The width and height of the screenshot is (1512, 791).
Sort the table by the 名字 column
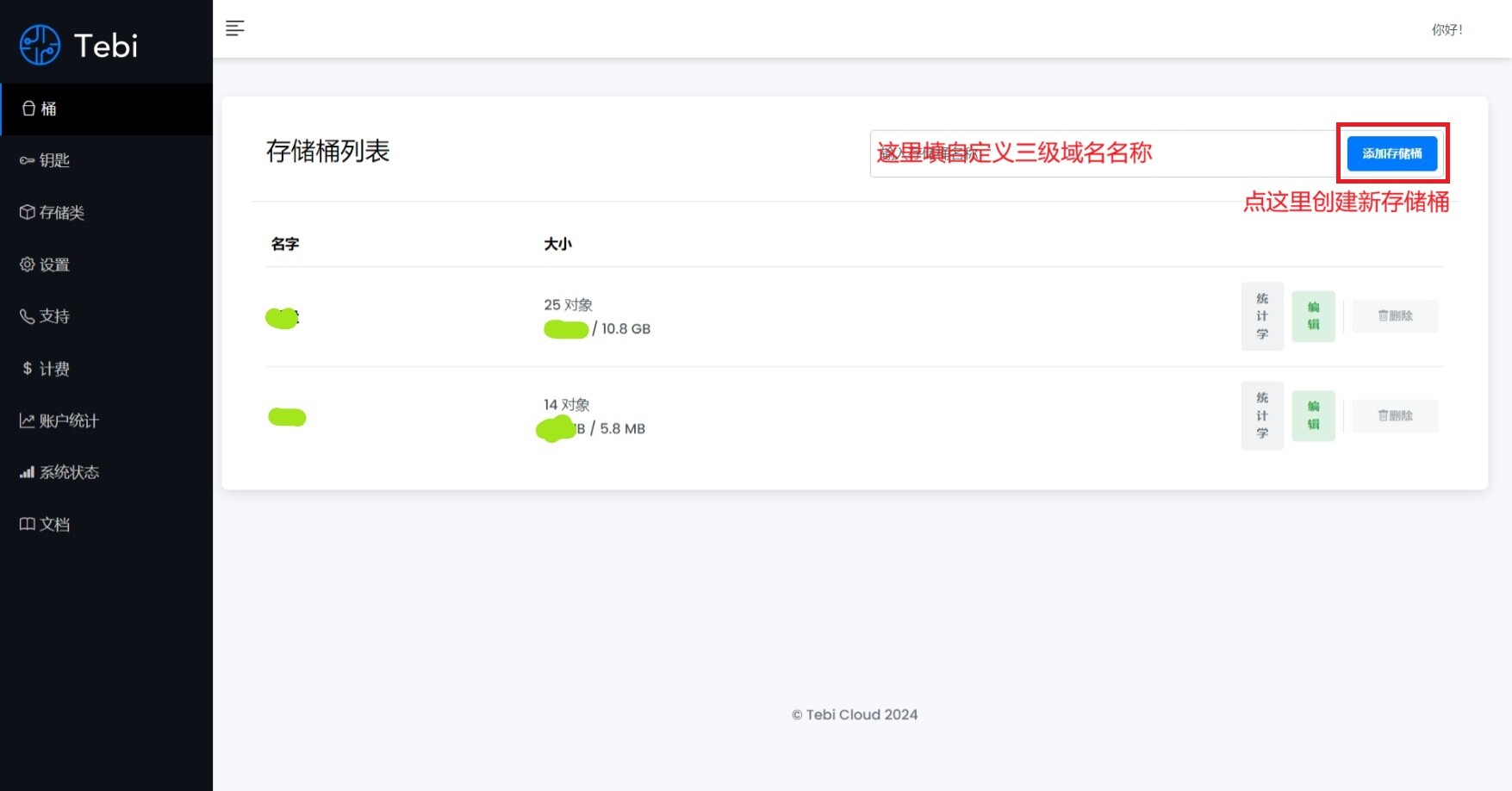[x=284, y=244]
